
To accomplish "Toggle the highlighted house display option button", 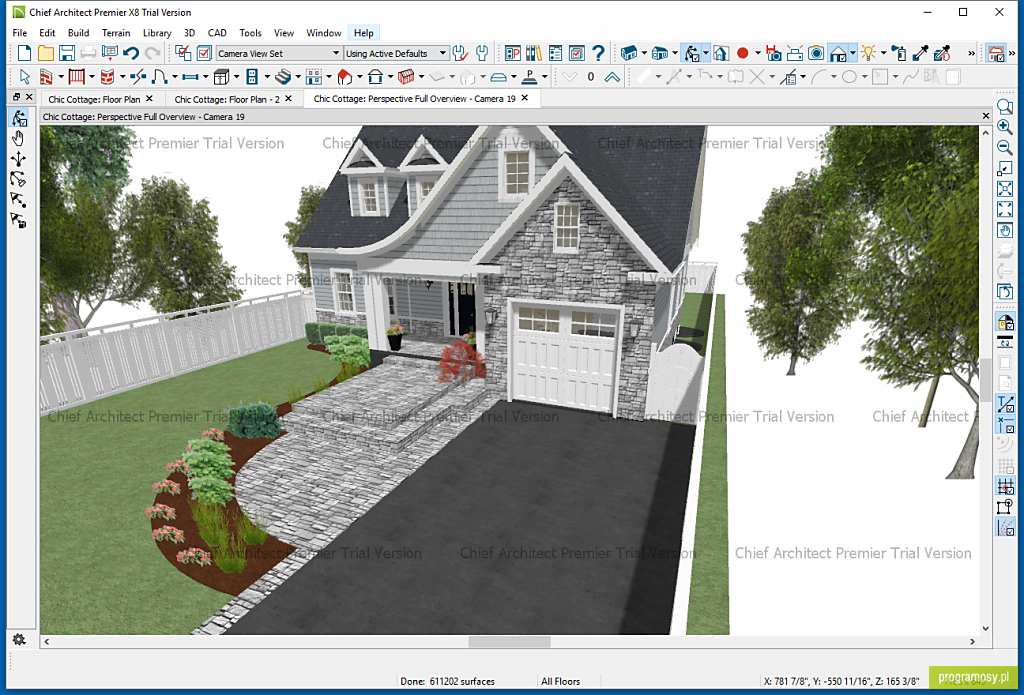I will click(x=838, y=53).
